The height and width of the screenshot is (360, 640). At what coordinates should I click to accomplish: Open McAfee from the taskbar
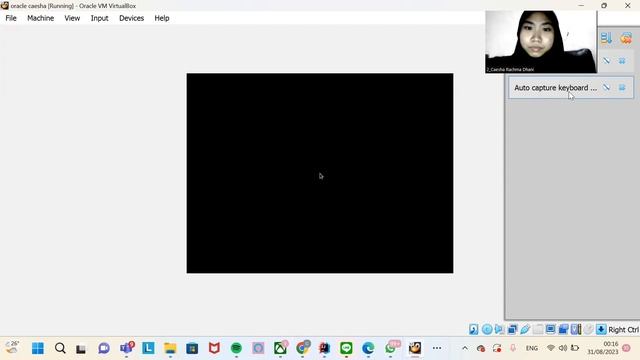click(x=214, y=348)
